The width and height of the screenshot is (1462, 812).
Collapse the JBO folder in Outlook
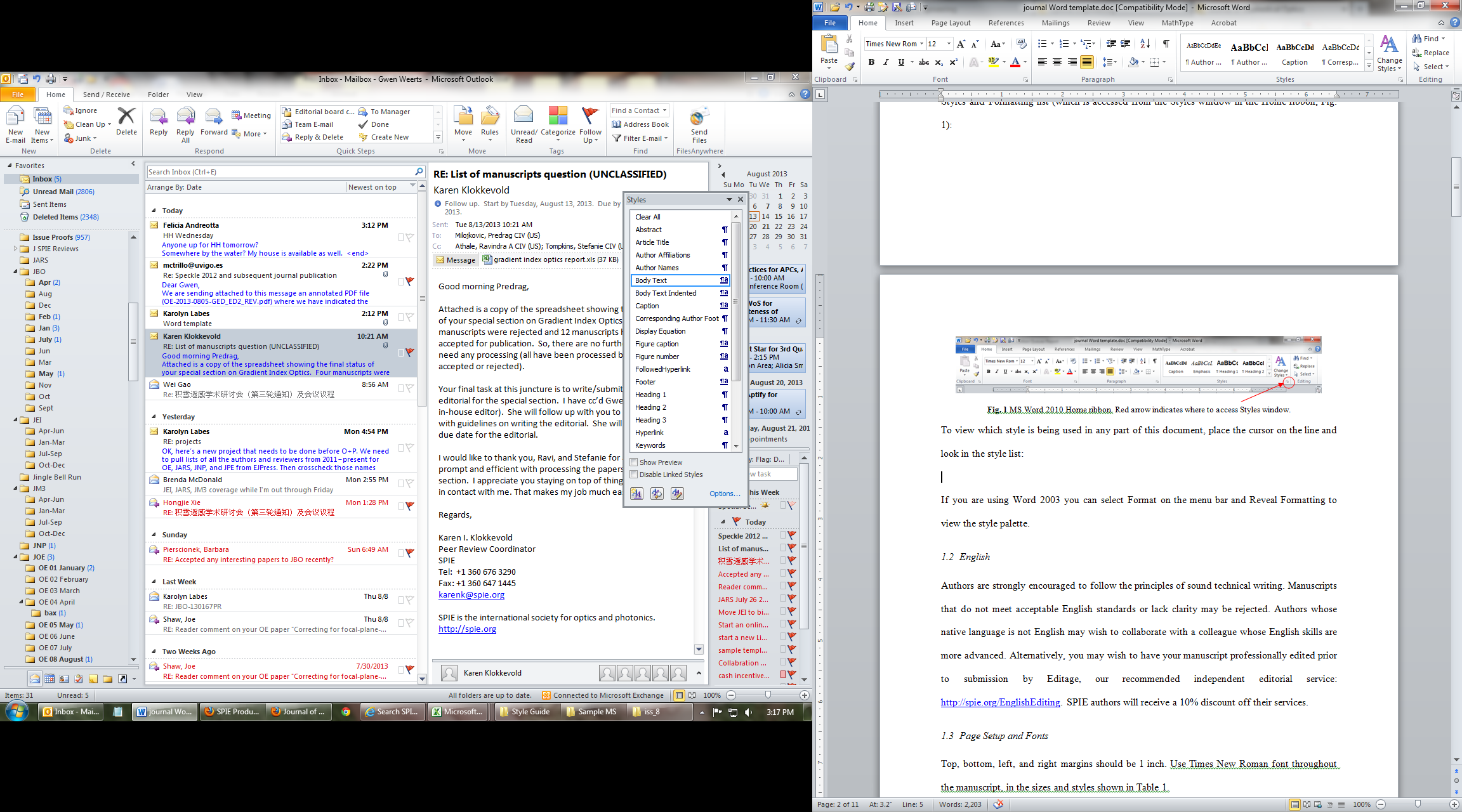coord(16,272)
